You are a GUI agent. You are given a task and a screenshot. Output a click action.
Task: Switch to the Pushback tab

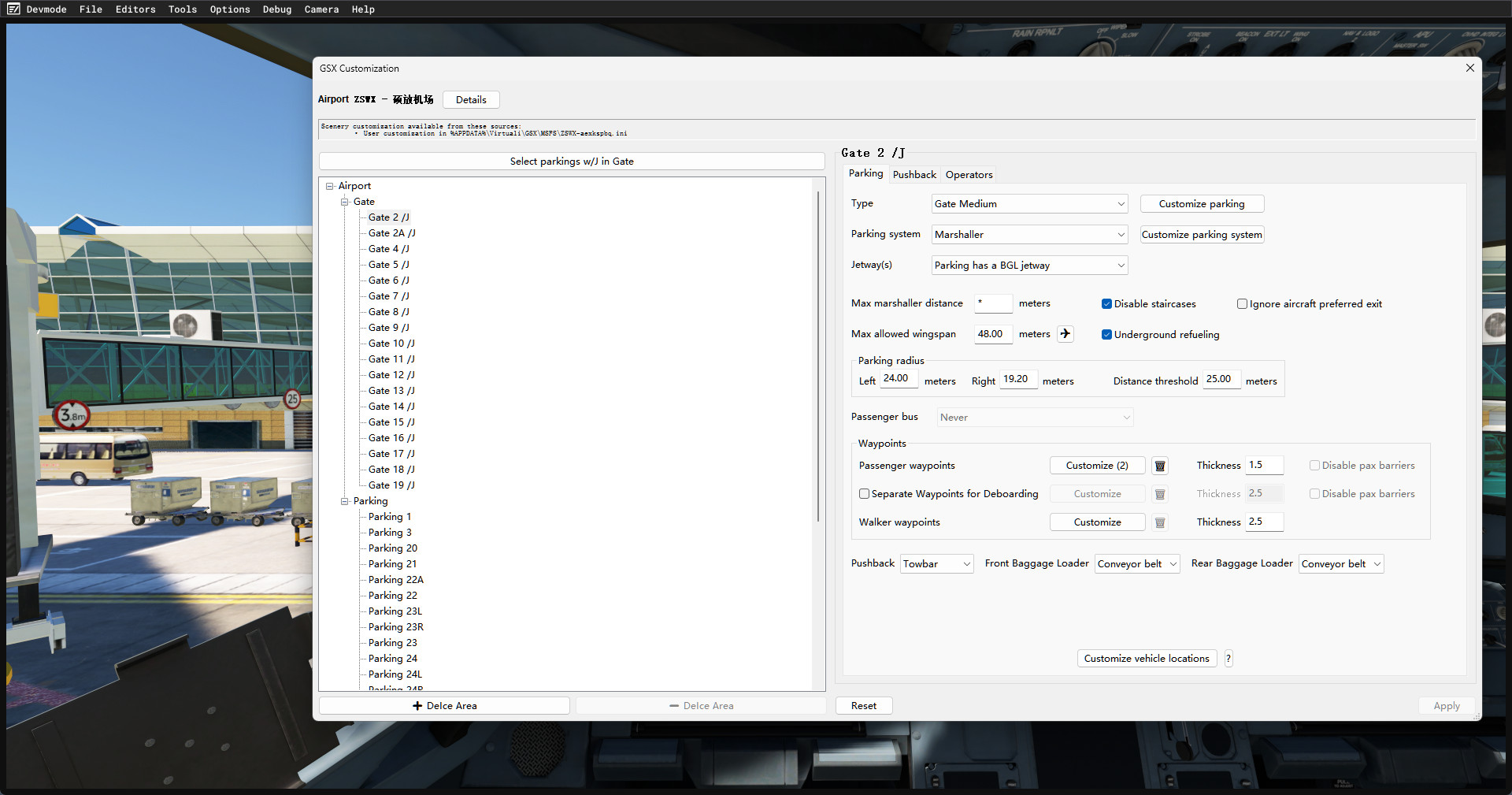914,175
